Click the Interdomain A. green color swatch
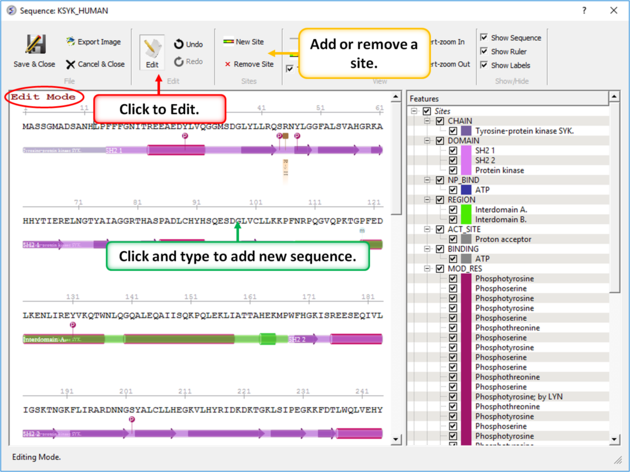Viewport: 630px width, 472px height. click(x=466, y=210)
